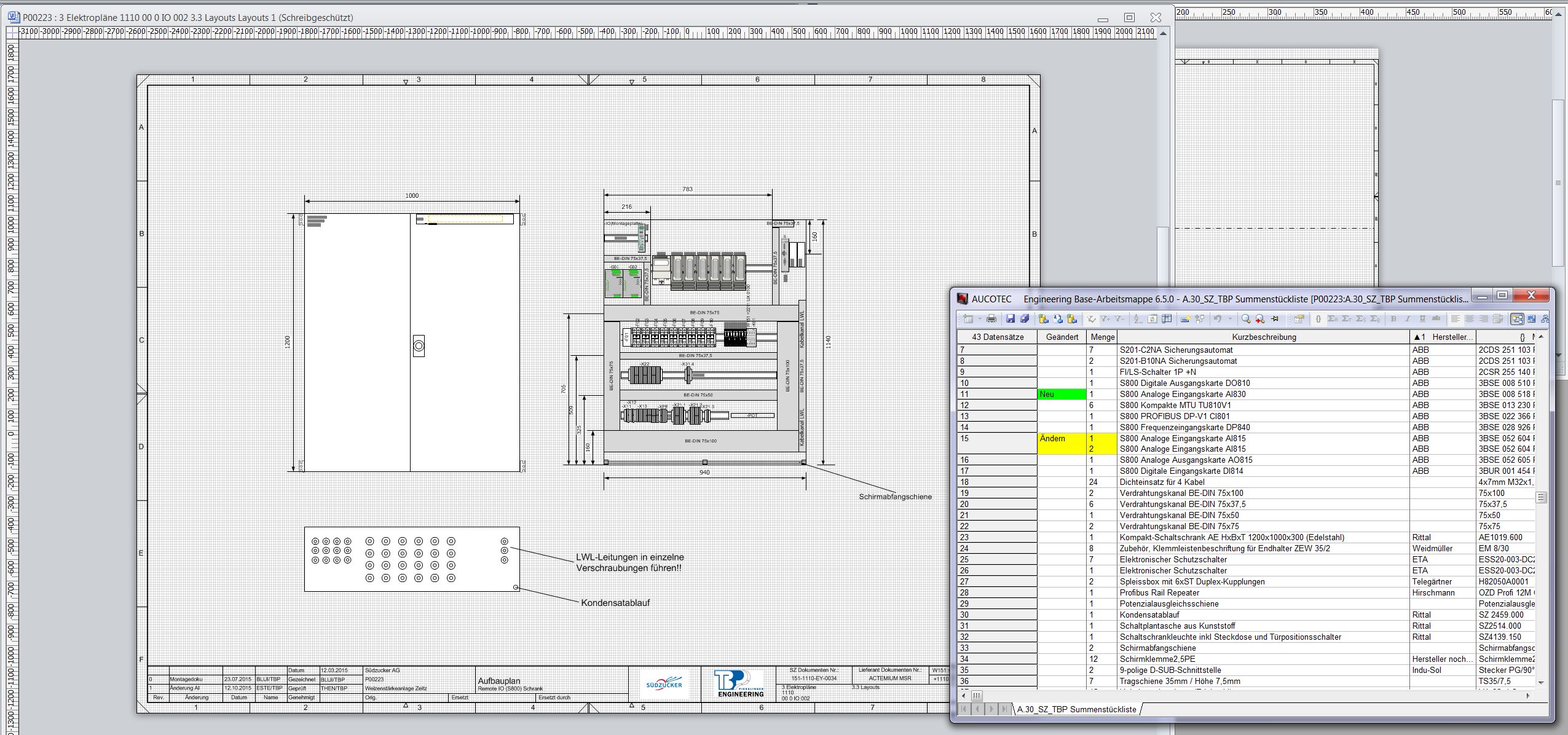
Task: Click the Südzucker logo in title block
Action: point(664,684)
